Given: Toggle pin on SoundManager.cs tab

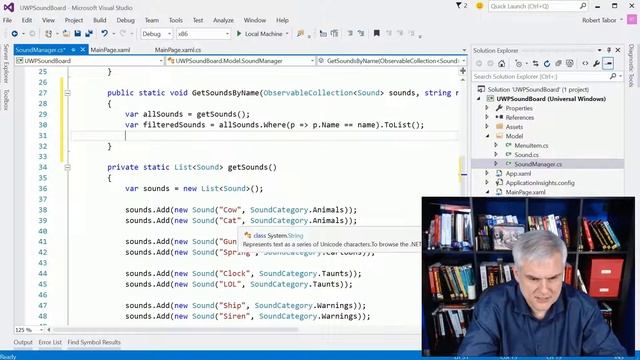Looking at the screenshot, I should 73,50.
